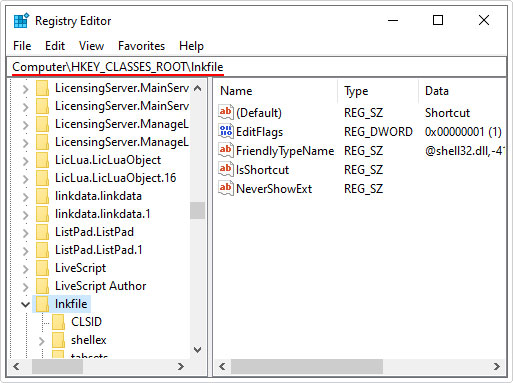The height and width of the screenshot is (383, 513).
Task: Open the View menu
Action: pos(91,46)
